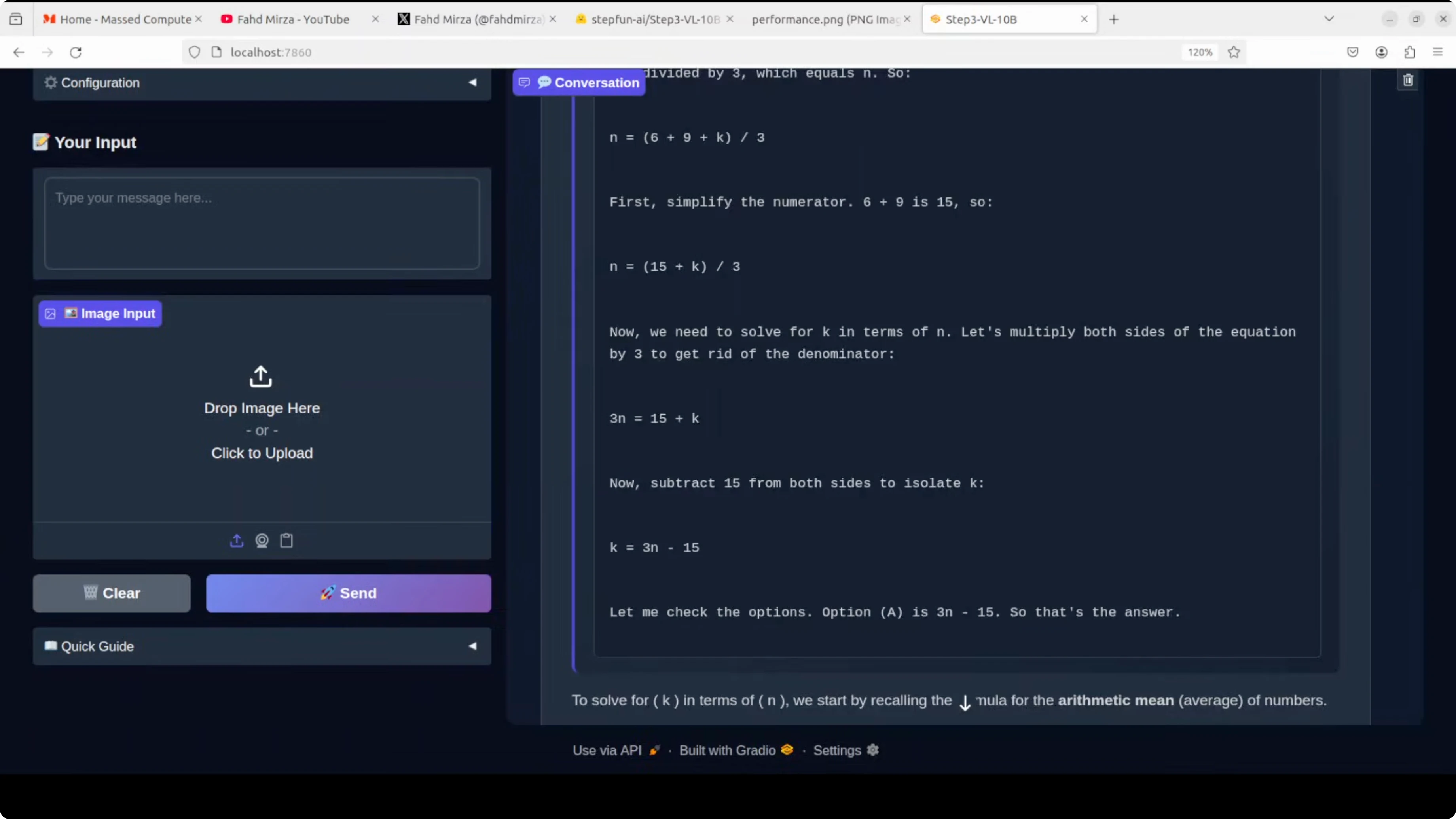This screenshot has height=819, width=1456.
Task: Click the Save to Pocket icon
Action: (1353, 52)
